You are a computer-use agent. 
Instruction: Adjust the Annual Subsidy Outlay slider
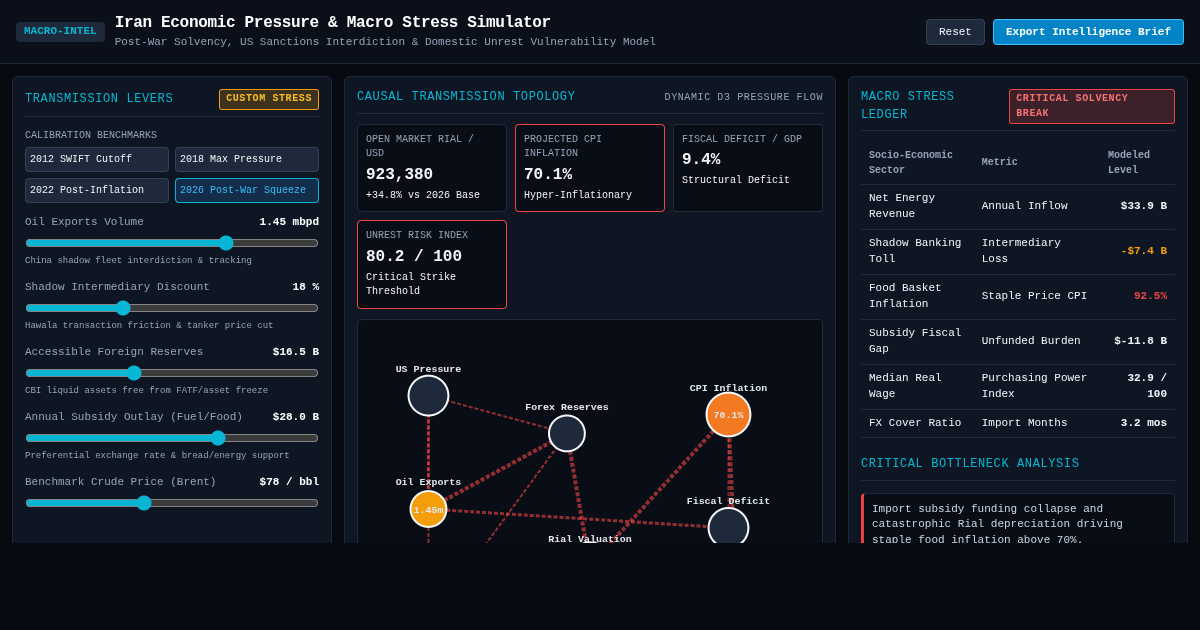pyautogui.click(x=172, y=438)
